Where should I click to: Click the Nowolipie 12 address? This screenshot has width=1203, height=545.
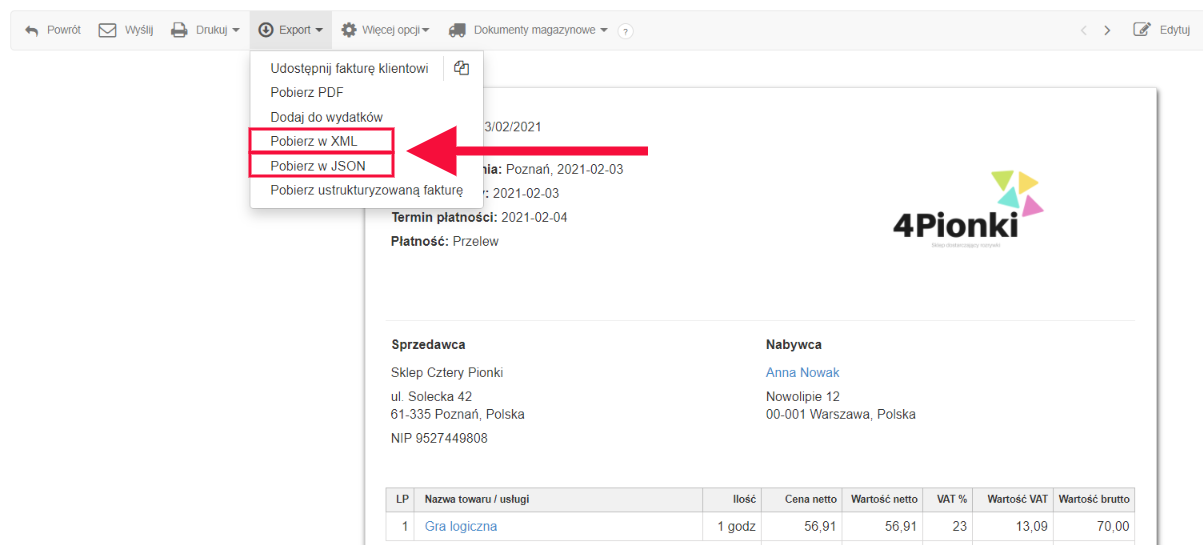[803, 396]
